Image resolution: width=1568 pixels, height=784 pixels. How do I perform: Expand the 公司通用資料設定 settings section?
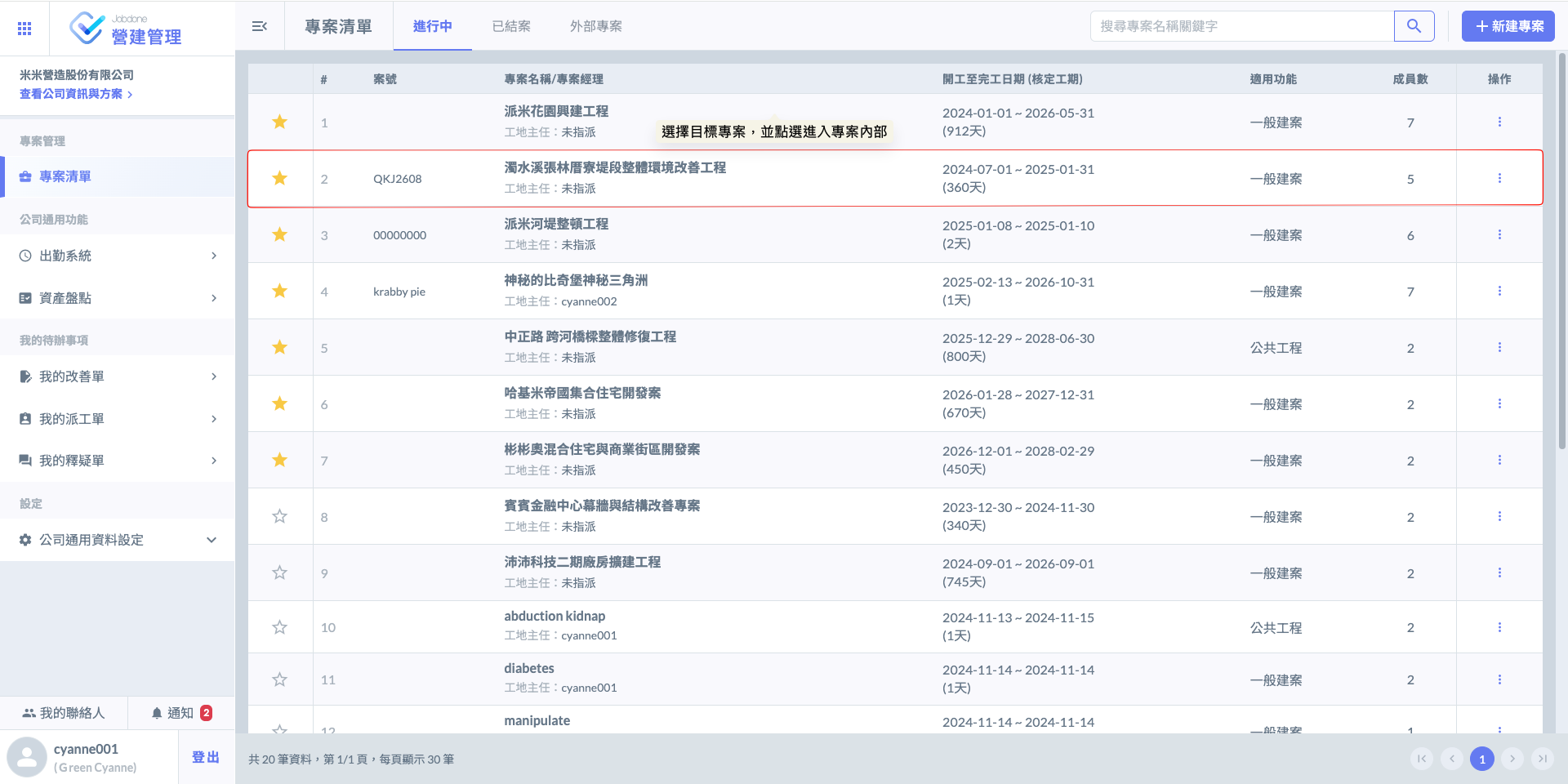tap(118, 540)
